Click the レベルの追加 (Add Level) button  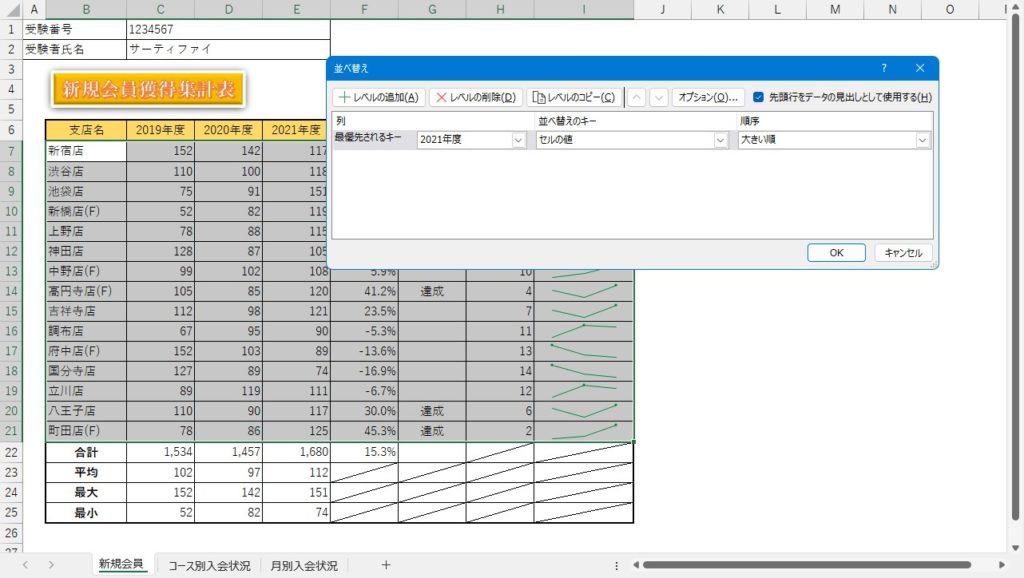coord(379,97)
